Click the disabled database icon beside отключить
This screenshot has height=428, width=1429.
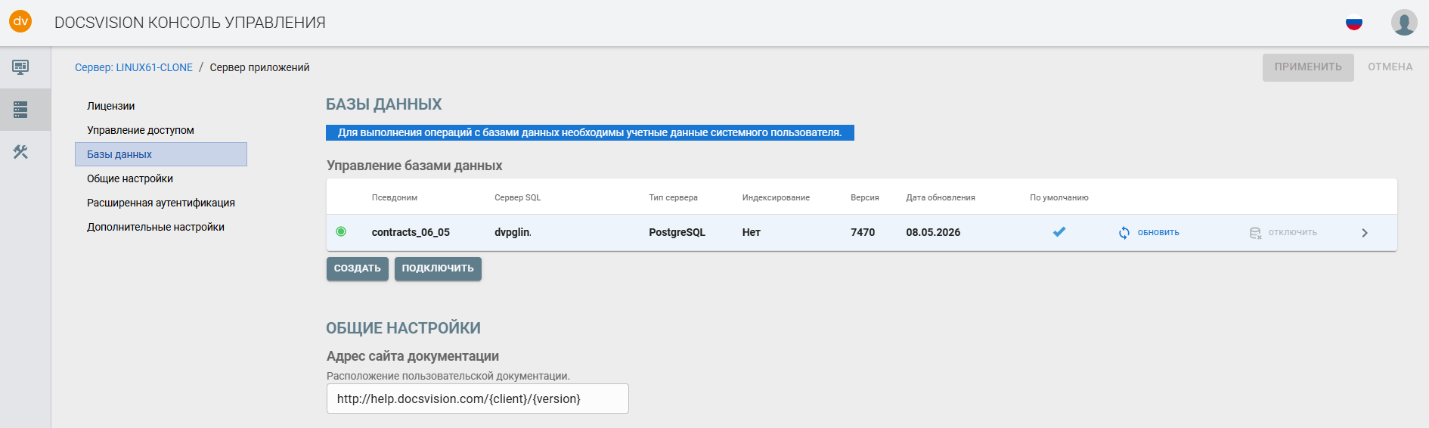[1256, 232]
